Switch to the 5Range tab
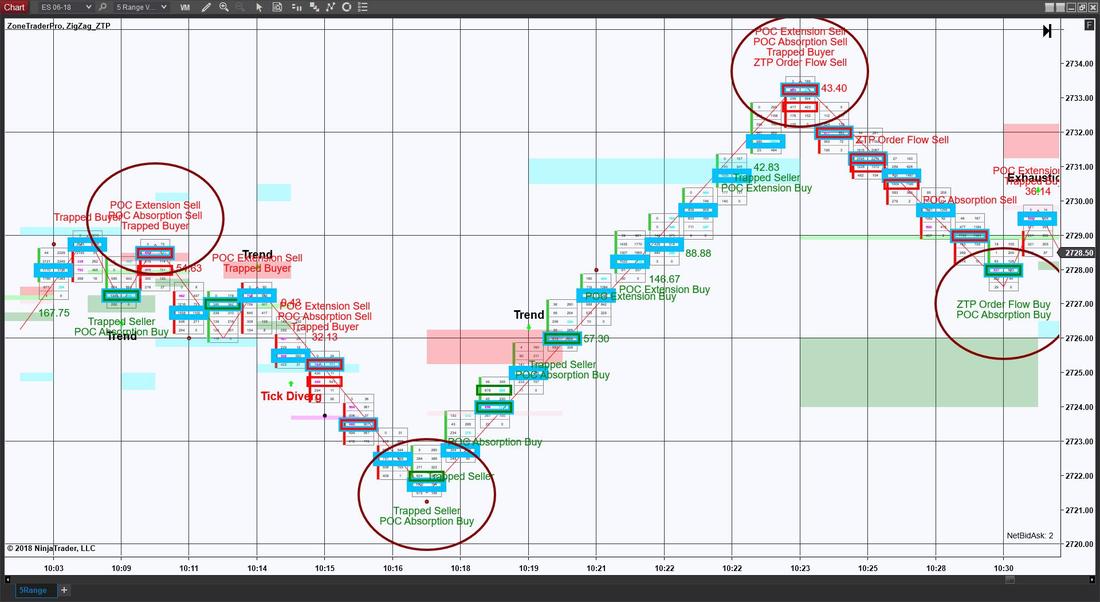This screenshot has width=1100, height=602. (x=32, y=590)
